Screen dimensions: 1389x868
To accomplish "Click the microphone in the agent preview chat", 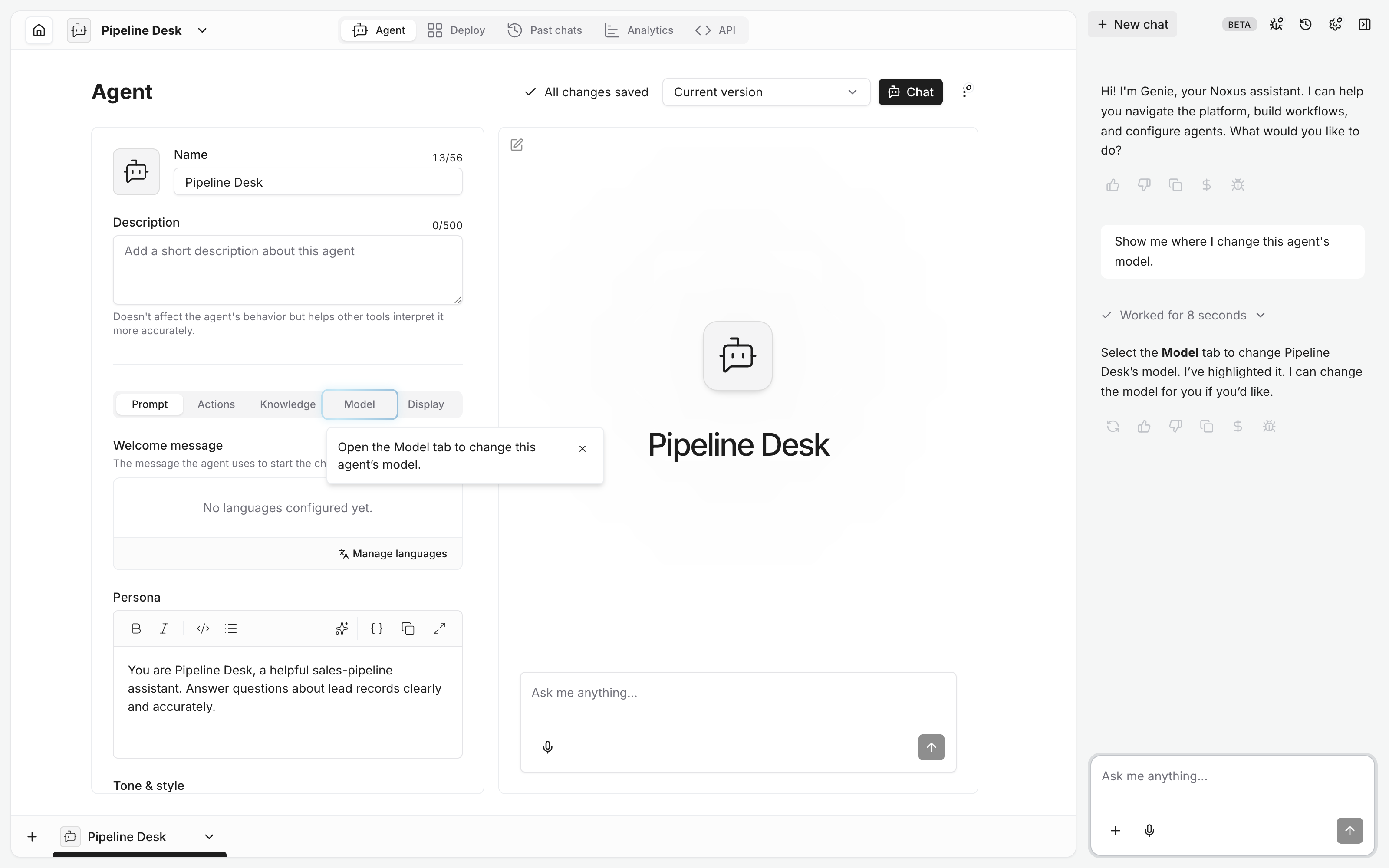I will point(547,747).
